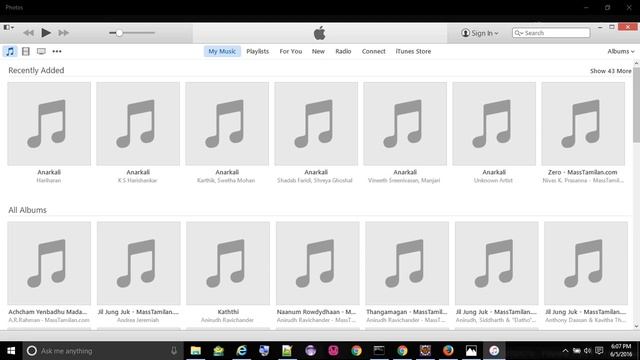Click the volume slider knob
The height and width of the screenshot is (360, 640).
coord(119,33)
